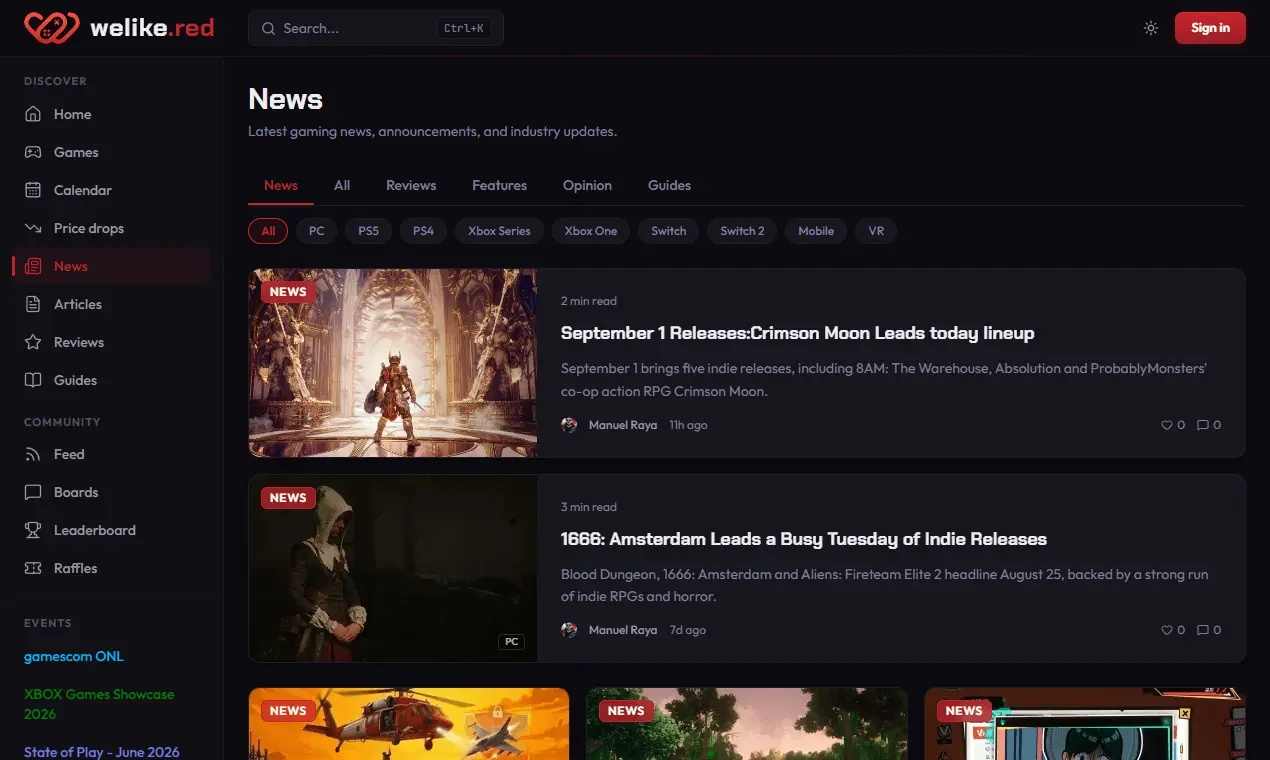
Task: Open comments on September 1 Releases article
Action: 1203,425
